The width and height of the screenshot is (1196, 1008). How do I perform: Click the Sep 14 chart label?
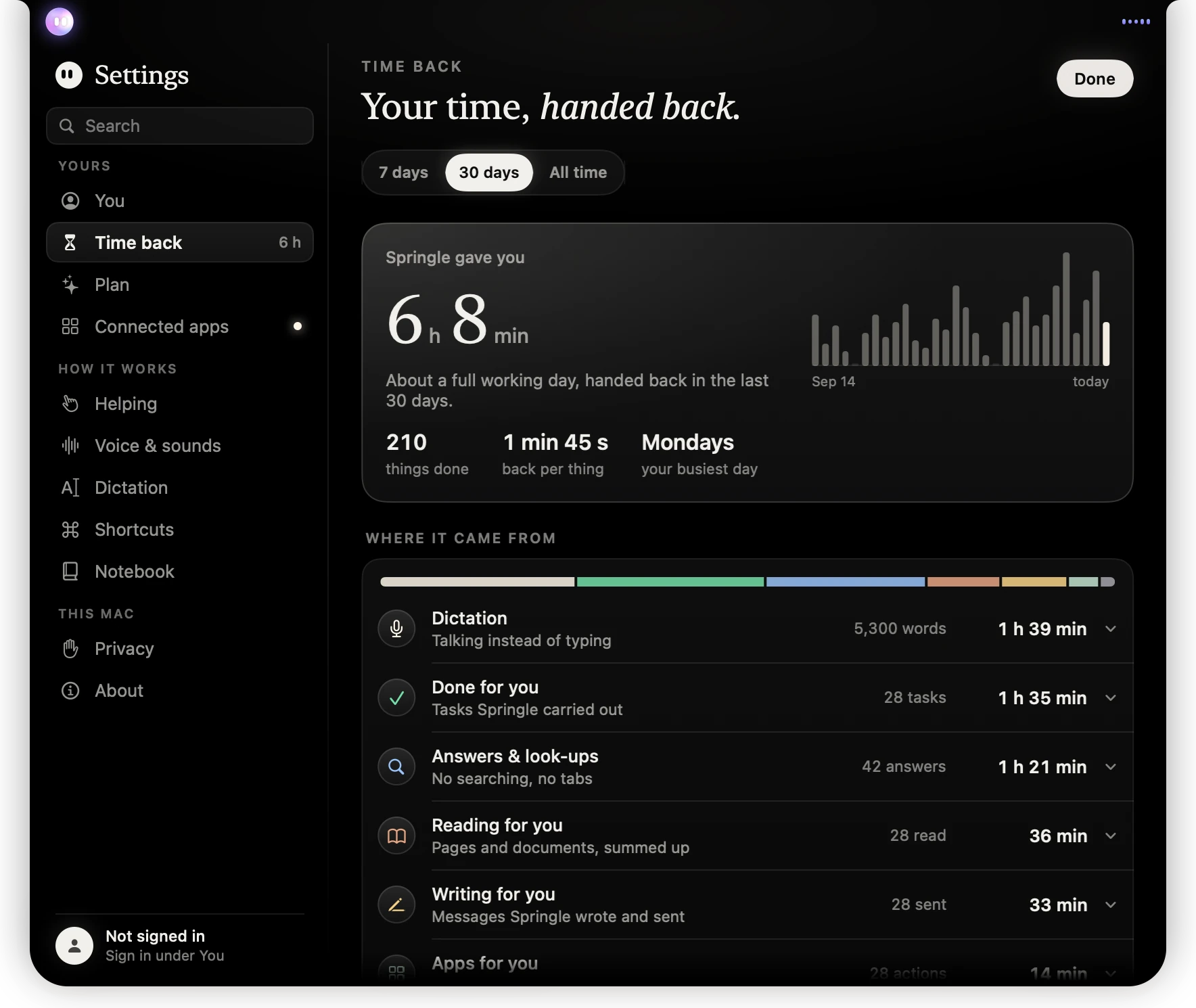(x=833, y=382)
